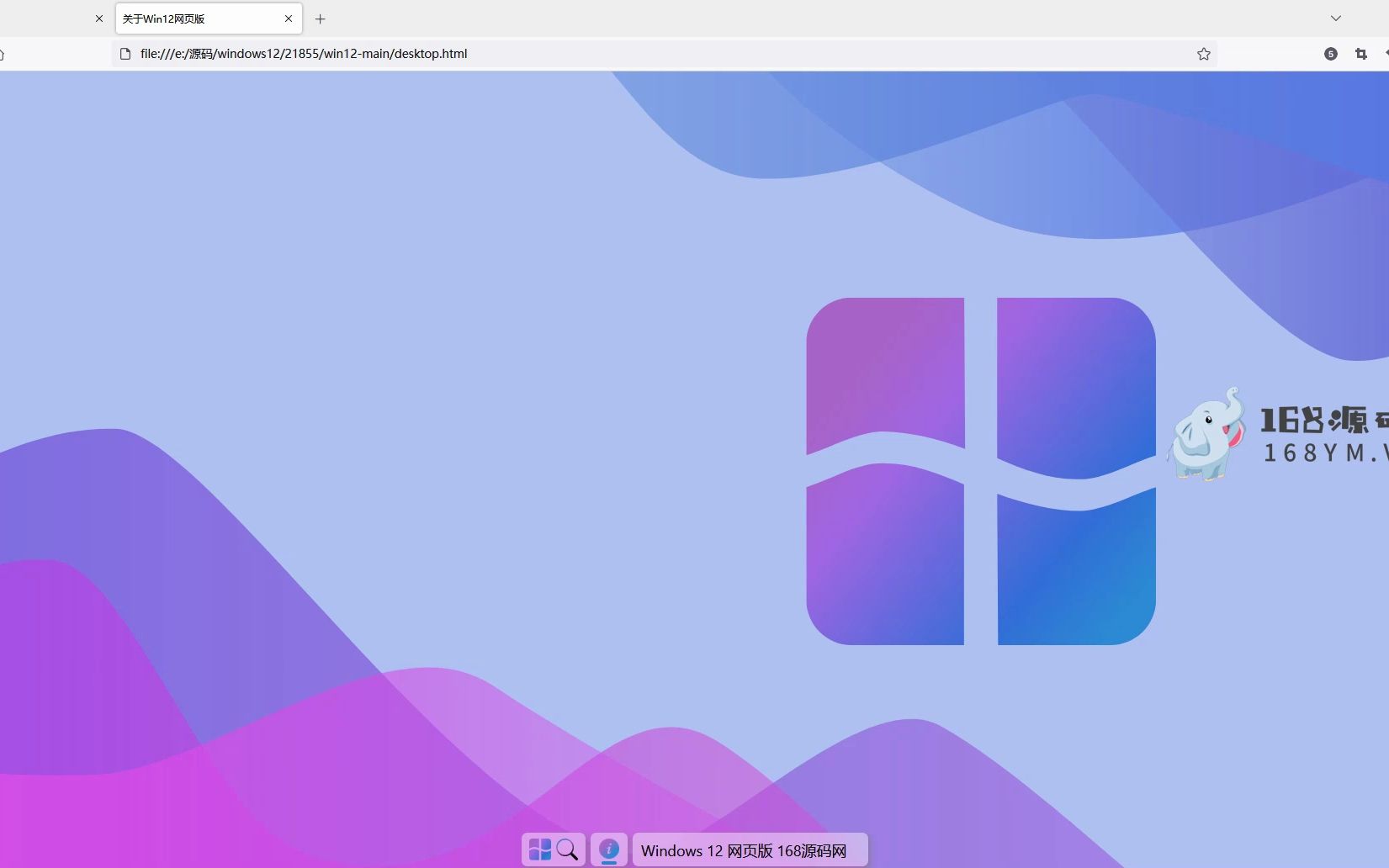Open a new browser tab
The image size is (1389, 868).
point(320,19)
